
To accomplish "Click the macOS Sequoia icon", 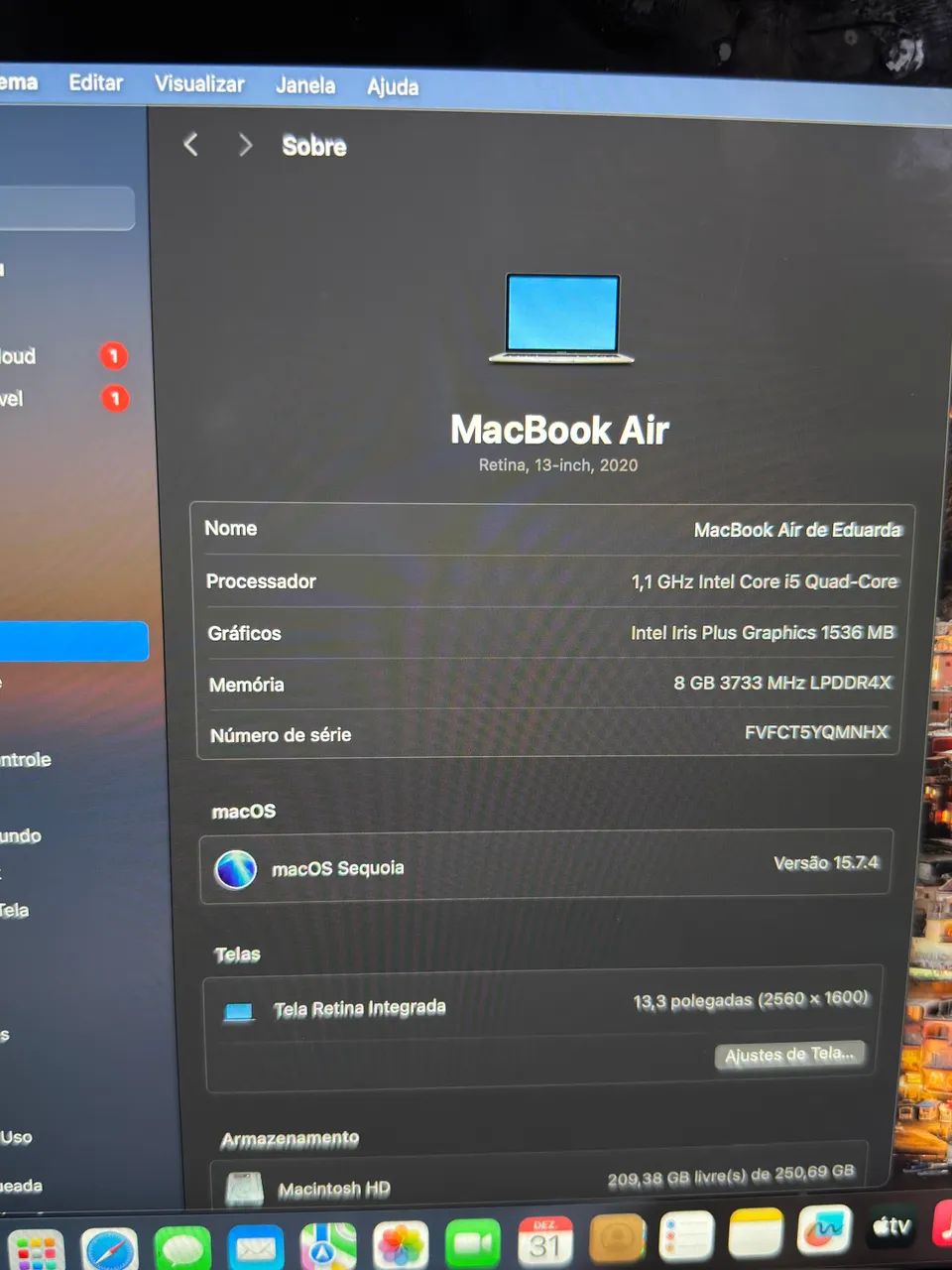I will click(x=236, y=869).
